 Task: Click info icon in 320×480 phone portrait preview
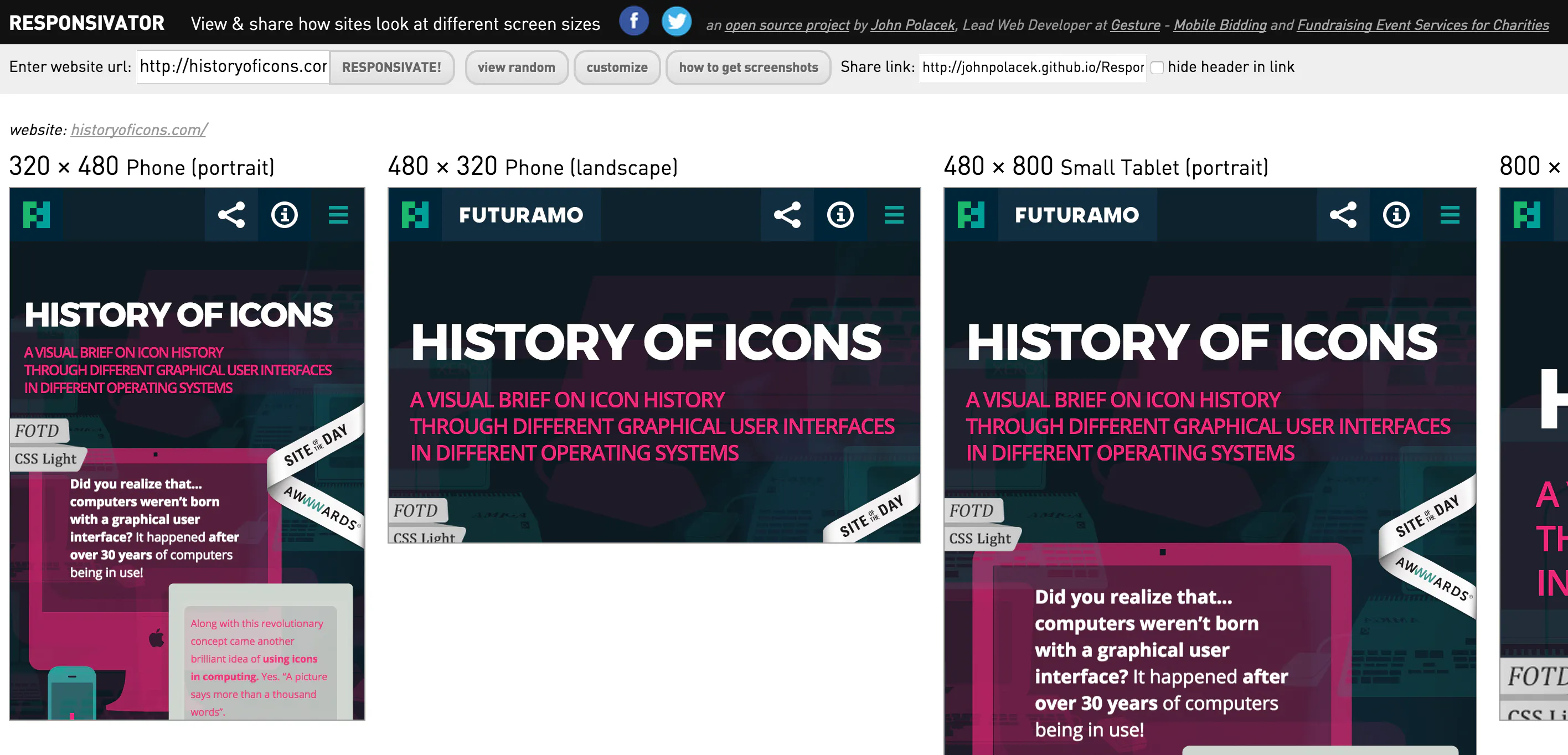pyautogui.click(x=284, y=215)
